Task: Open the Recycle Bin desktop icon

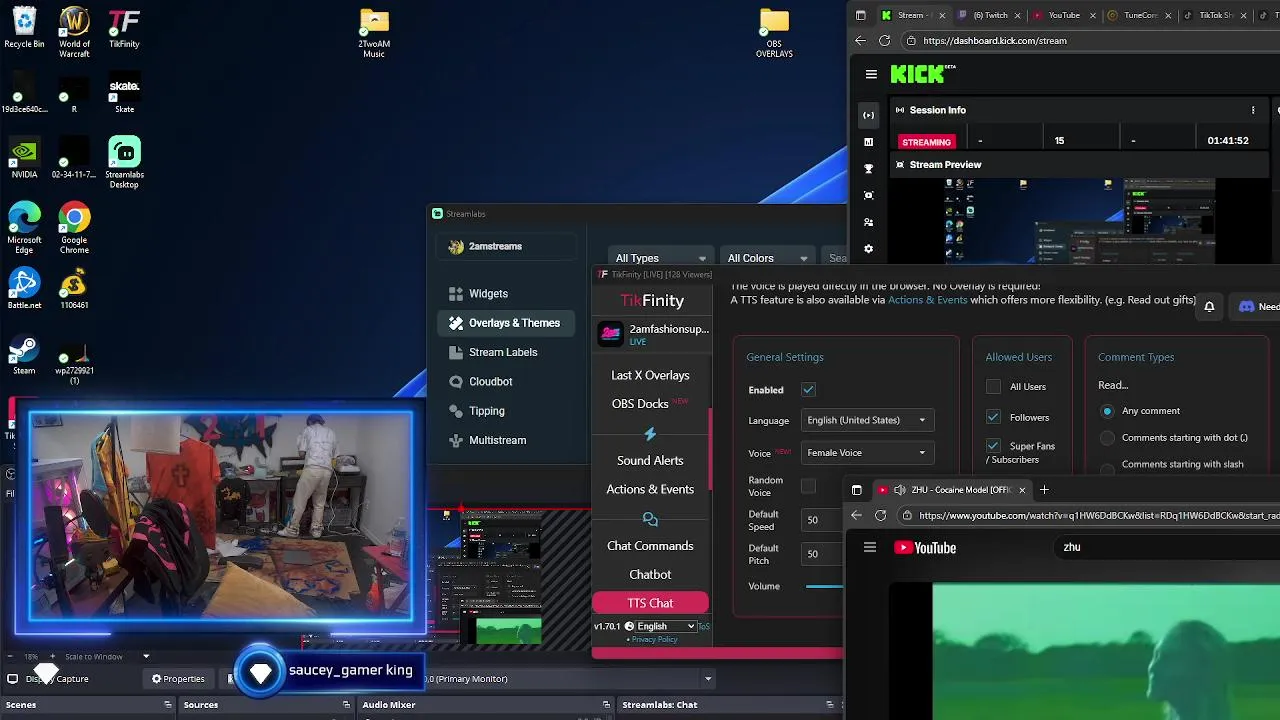Action: (x=24, y=28)
